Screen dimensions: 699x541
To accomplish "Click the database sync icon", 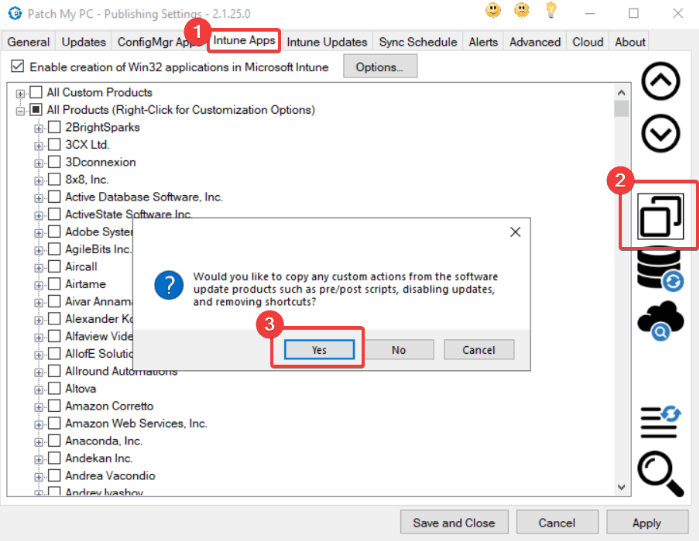I will click(x=660, y=270).
